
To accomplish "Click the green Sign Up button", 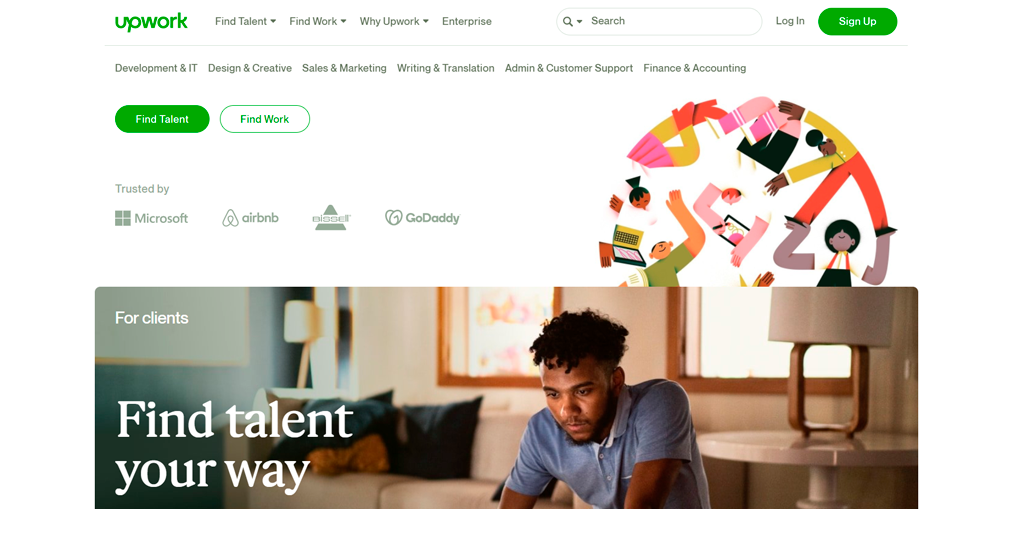I will pyautogui.click(x=857, y=22).
